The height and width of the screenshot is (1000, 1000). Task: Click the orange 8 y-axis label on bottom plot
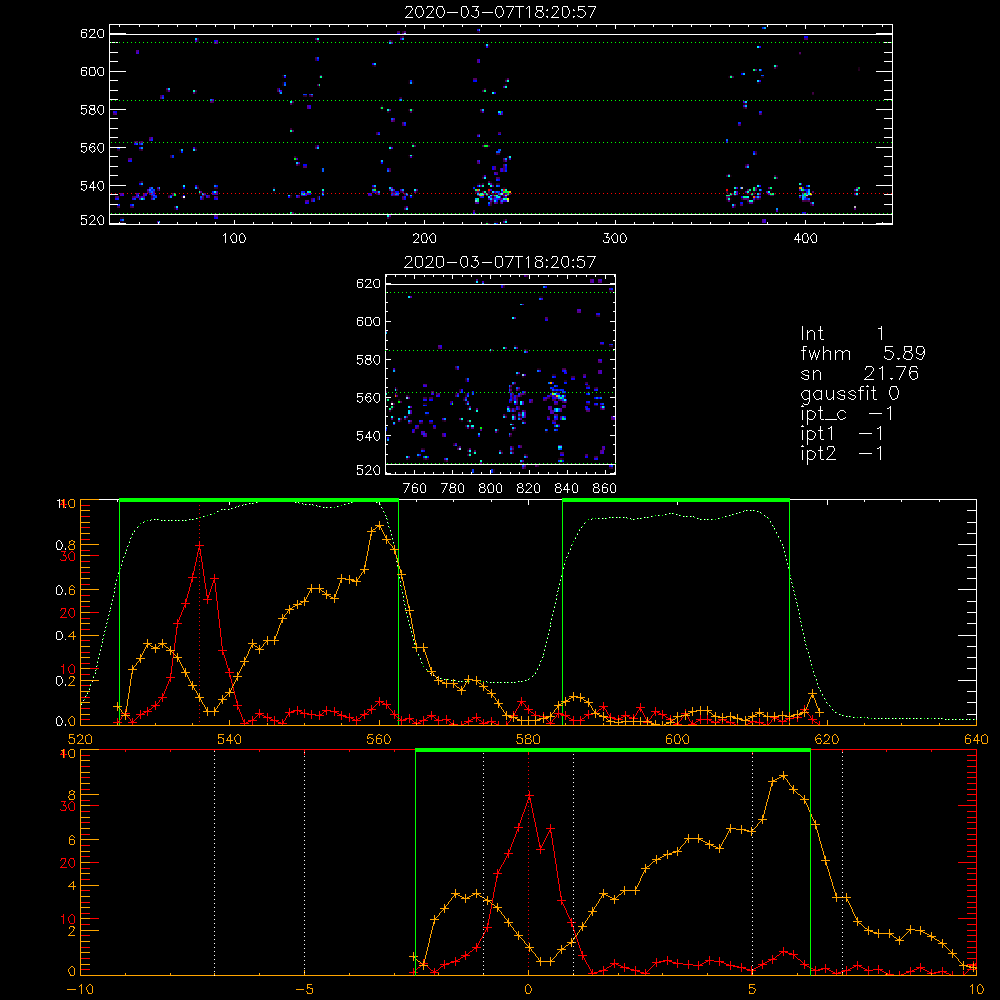tap(71, 795)
